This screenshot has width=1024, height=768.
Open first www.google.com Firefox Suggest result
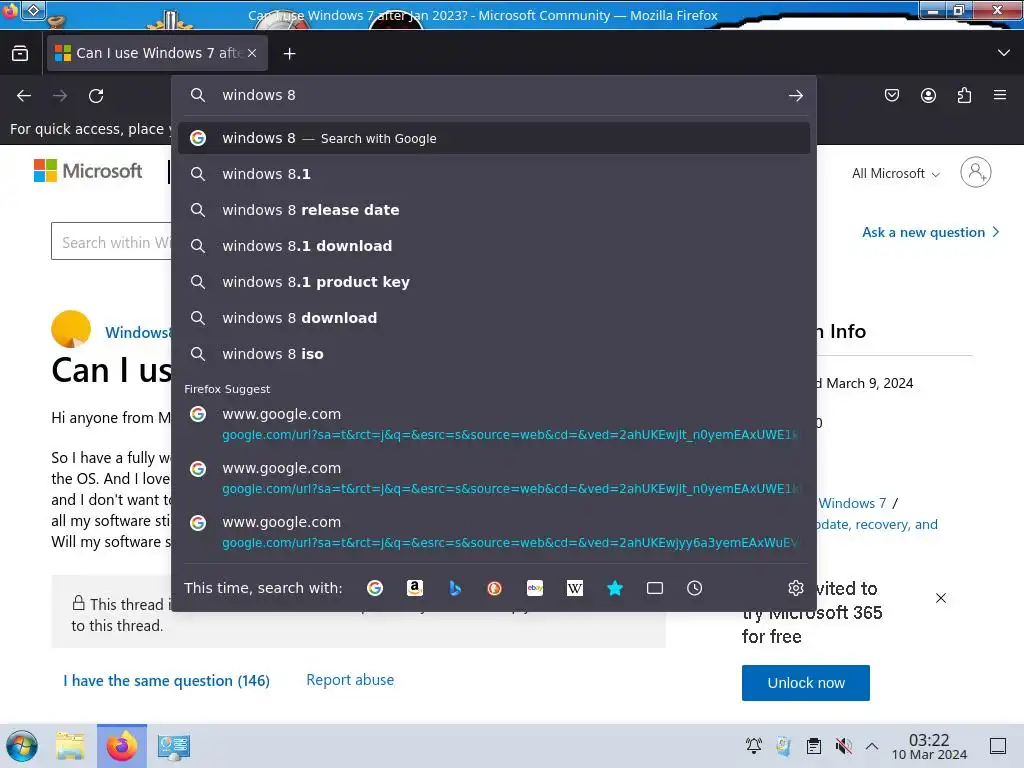pos(494,424)
